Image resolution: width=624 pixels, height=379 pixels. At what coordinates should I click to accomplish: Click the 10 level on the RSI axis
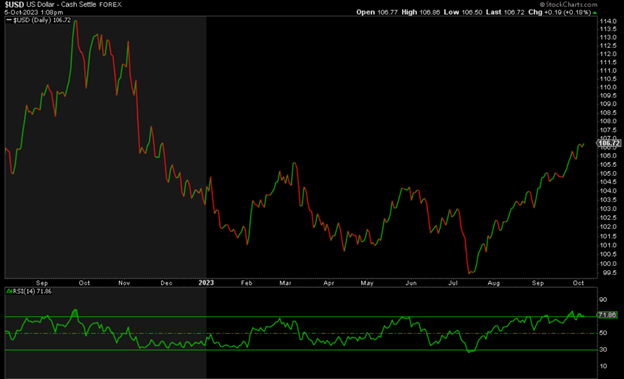(603, 366)
